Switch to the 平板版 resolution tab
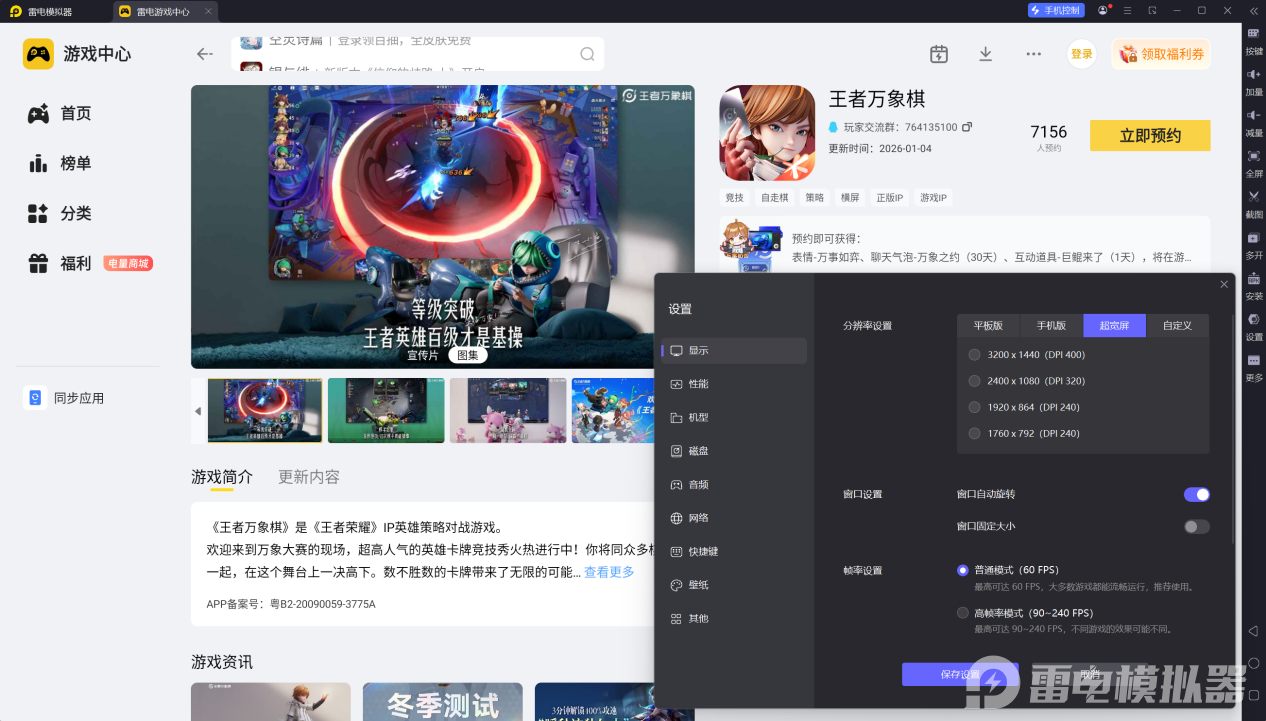Screen dimensions: 1266x721 point(987,326)
